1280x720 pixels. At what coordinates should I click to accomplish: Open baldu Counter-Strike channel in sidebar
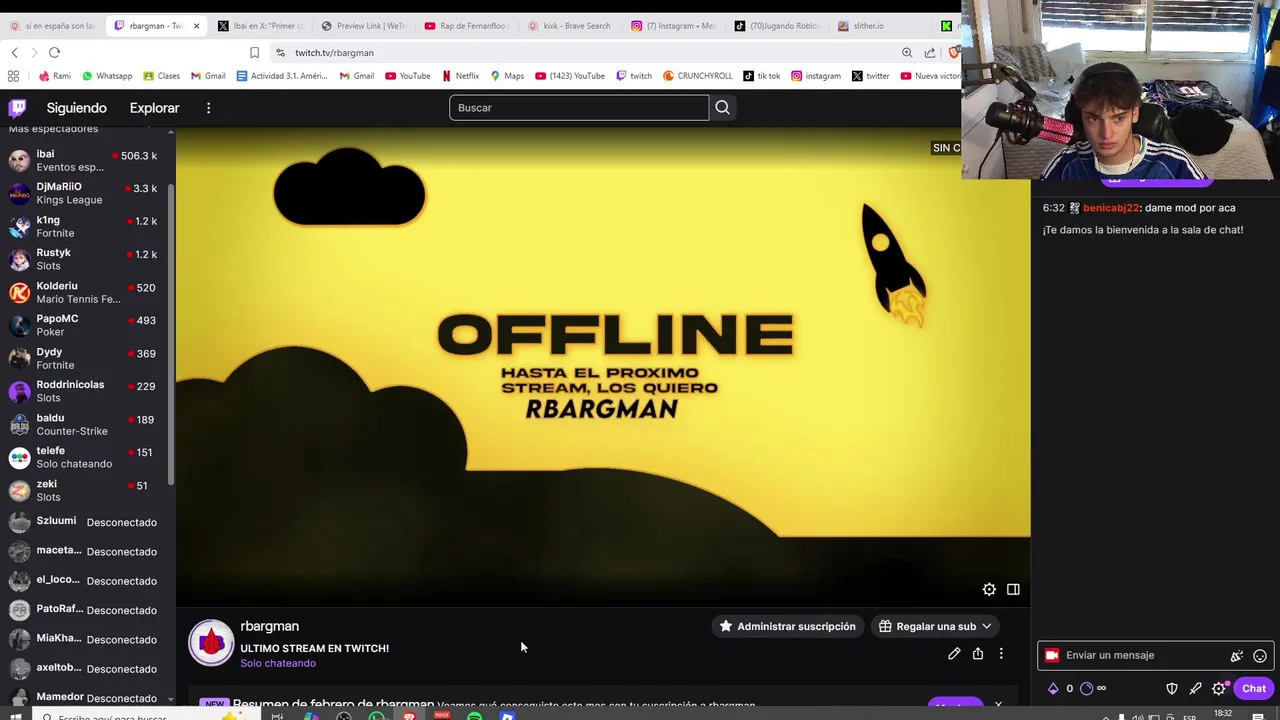[85, 424]
